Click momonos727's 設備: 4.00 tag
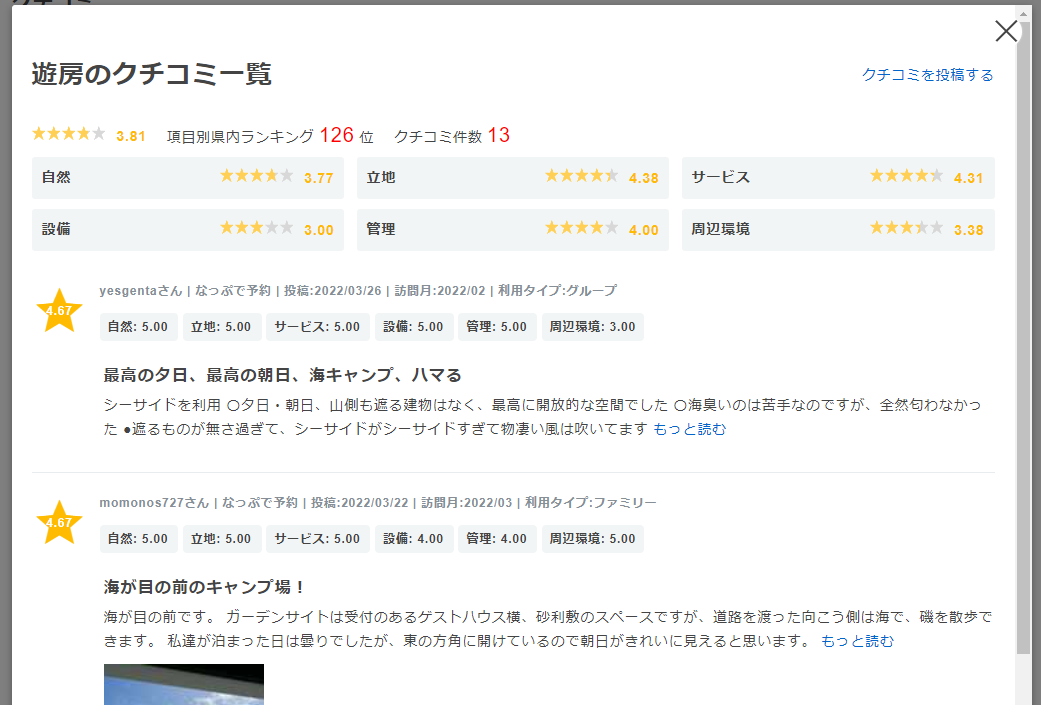Screen dimensions: 1041x705 (x=414, y=538)
